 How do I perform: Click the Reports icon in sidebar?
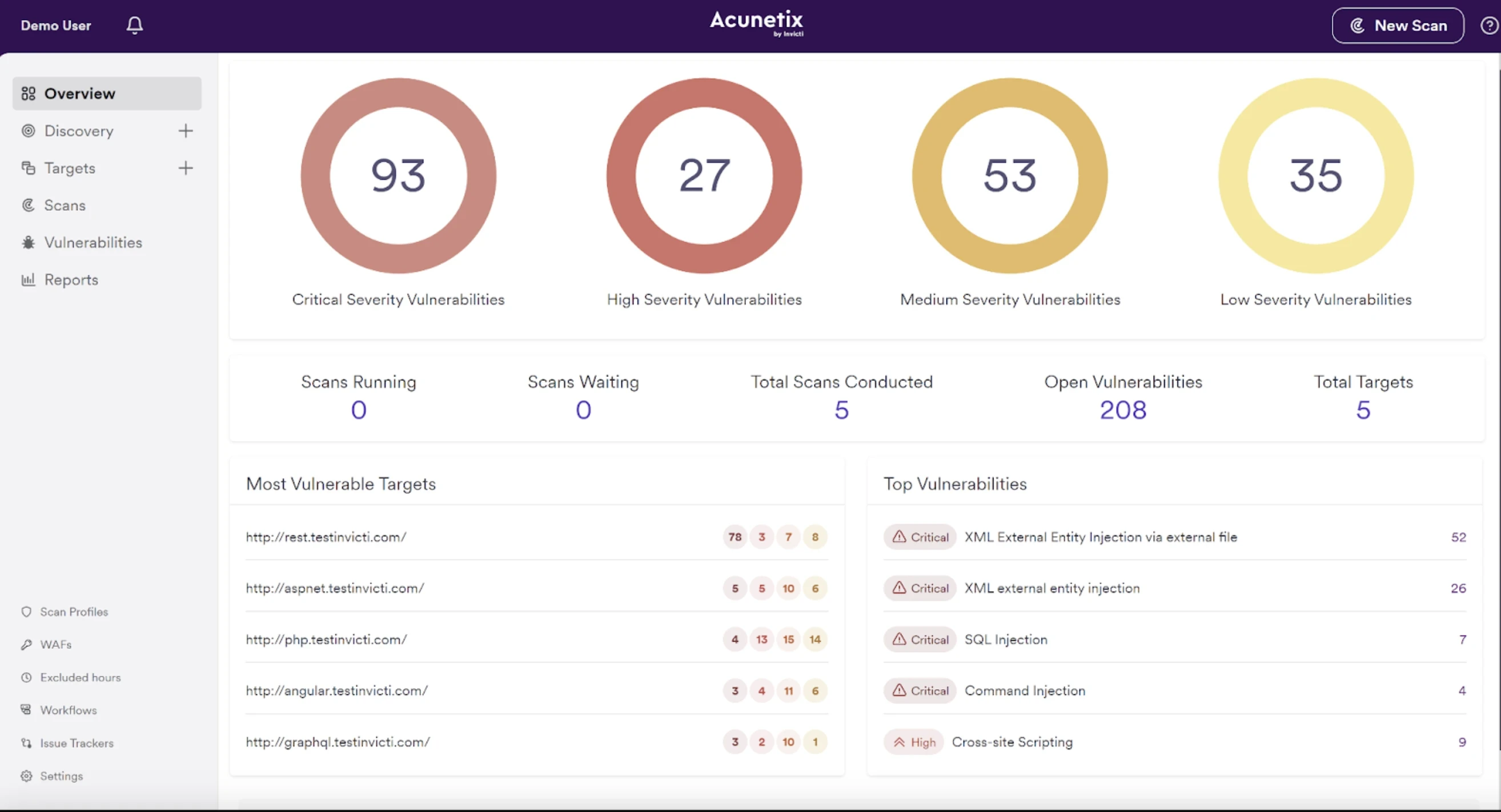(x=27, y=279)
